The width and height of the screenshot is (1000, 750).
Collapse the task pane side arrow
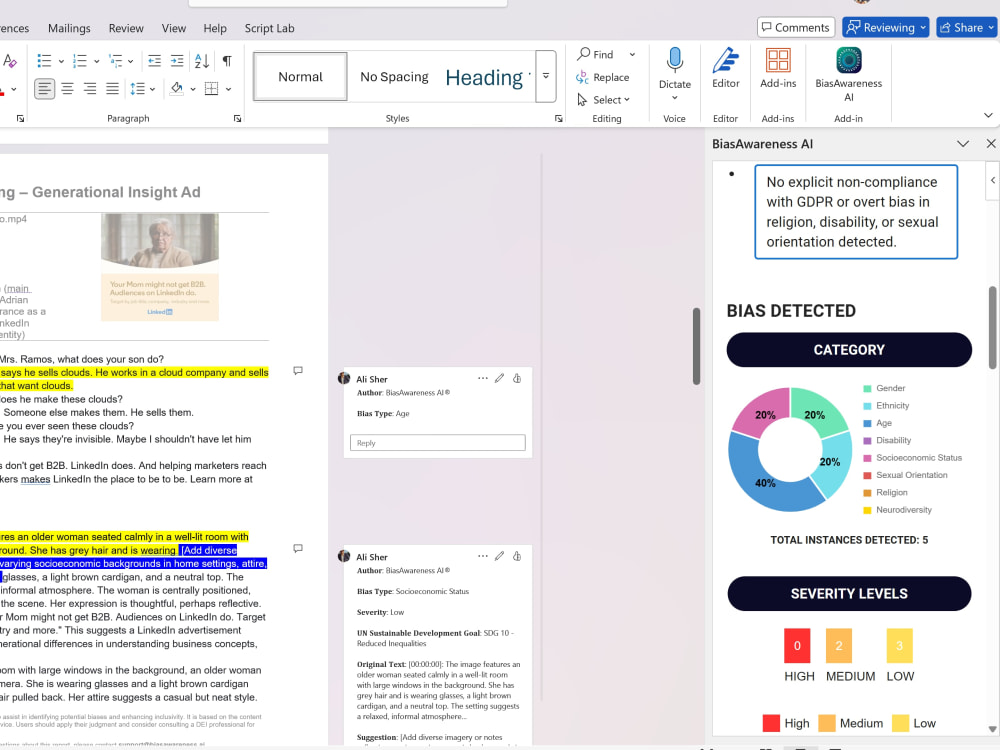pyautogui.click(x=992, y=180)
